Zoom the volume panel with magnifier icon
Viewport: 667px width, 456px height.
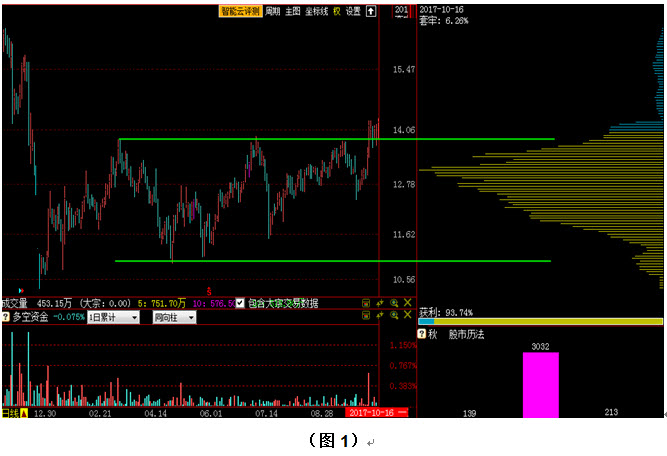pos(394,303)
